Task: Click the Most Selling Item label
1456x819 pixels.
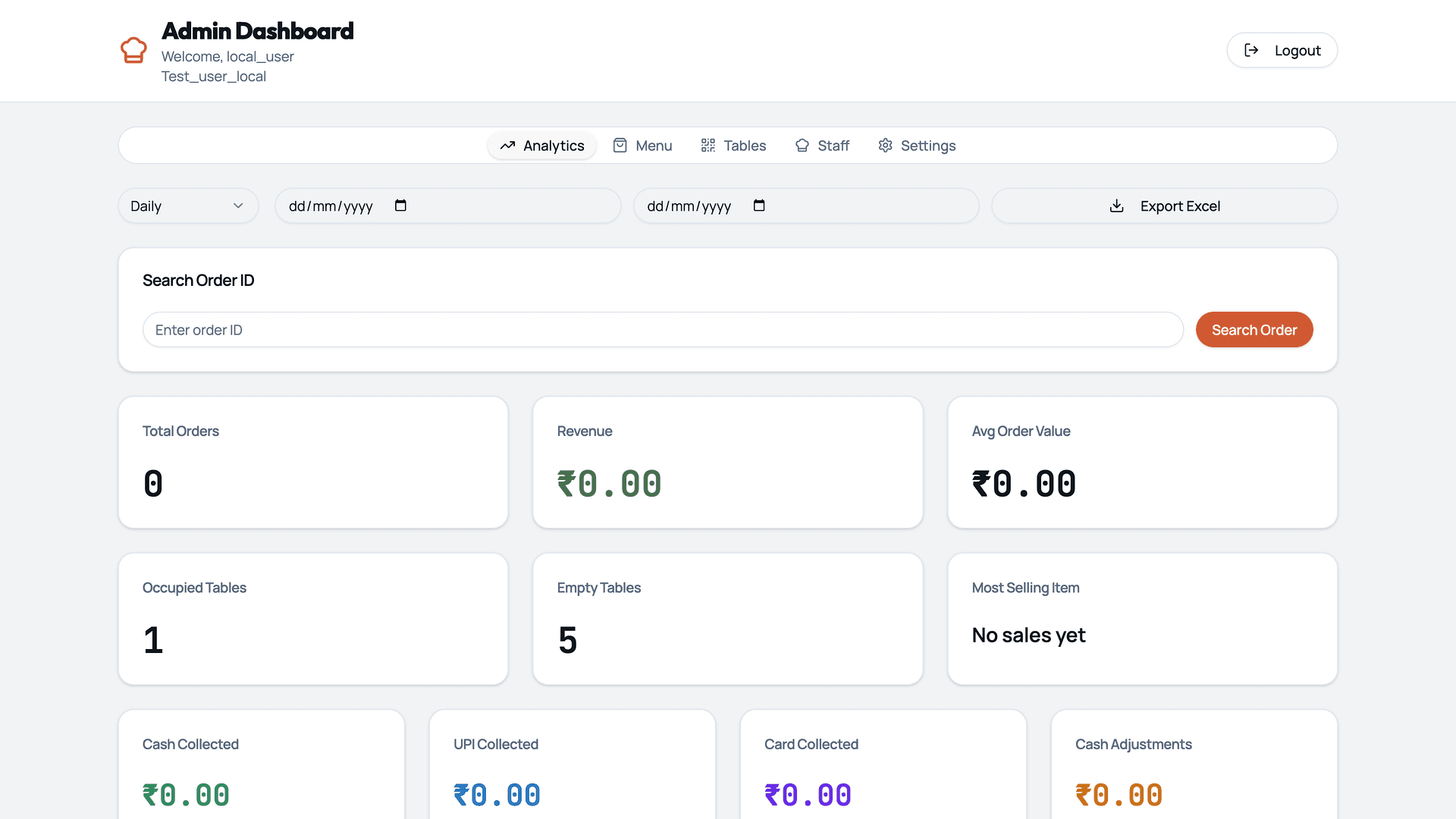Action: (1025, 588)
